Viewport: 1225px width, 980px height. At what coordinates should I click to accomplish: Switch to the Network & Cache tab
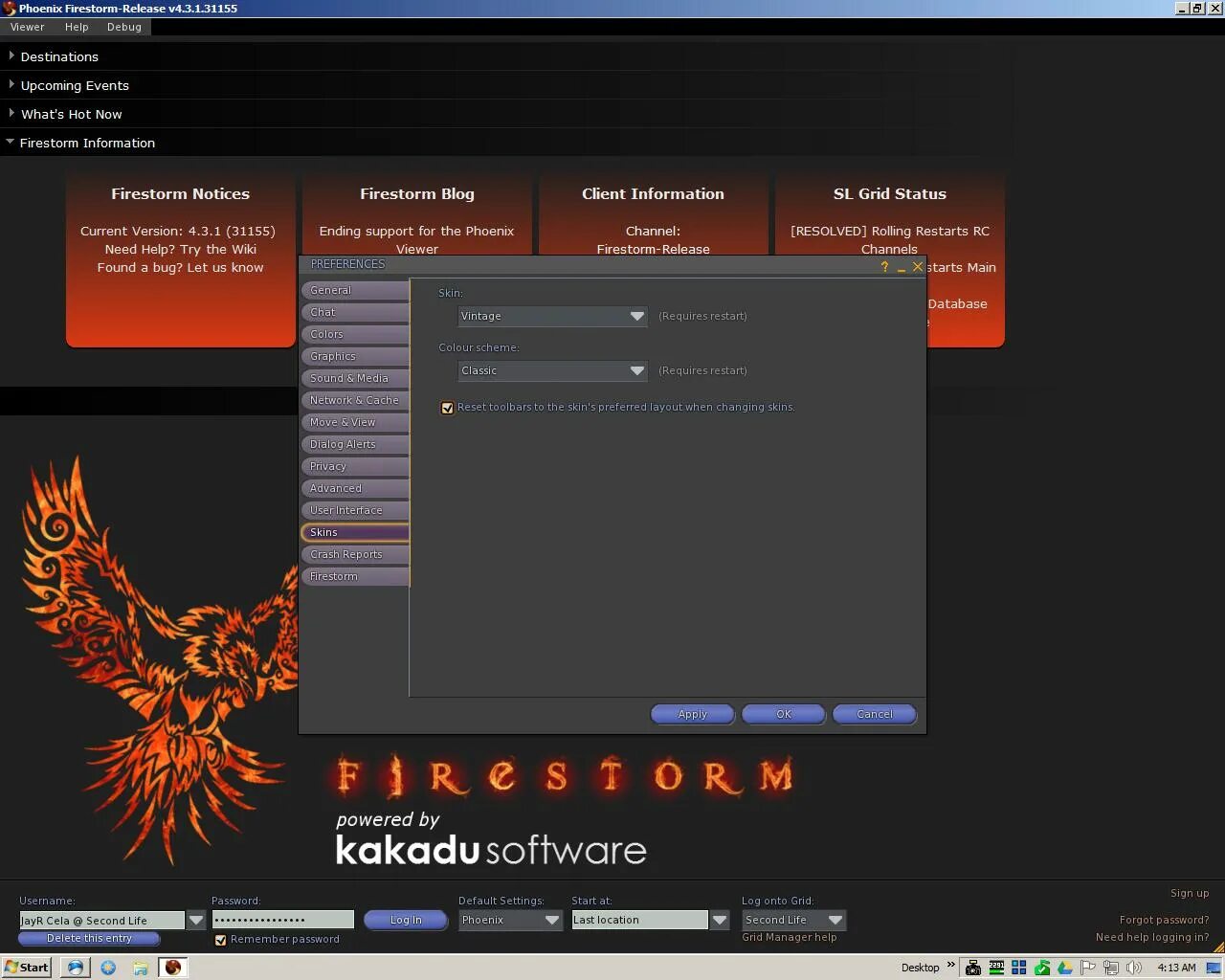(355, 400)
